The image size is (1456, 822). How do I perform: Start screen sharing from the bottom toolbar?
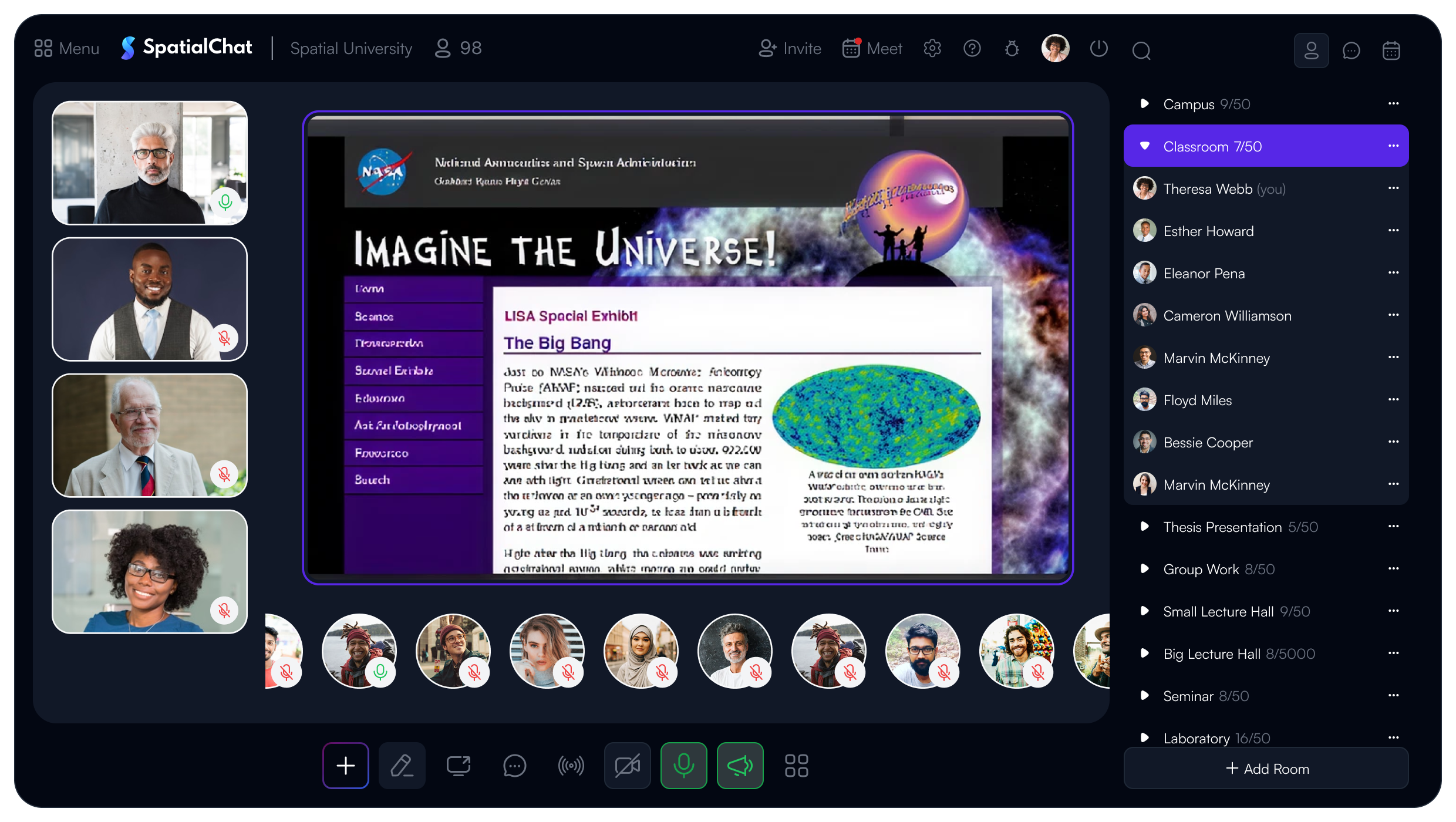[x=459, y=766]
